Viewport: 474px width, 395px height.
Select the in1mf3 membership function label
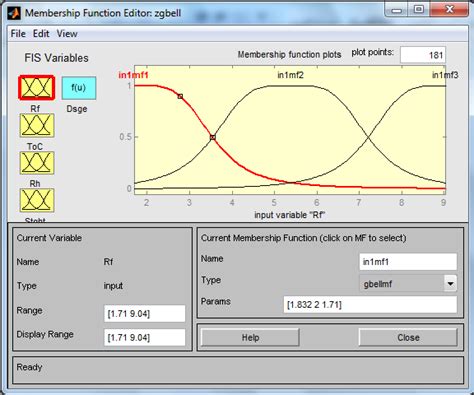pyautogui.click(x=445, y=75)
